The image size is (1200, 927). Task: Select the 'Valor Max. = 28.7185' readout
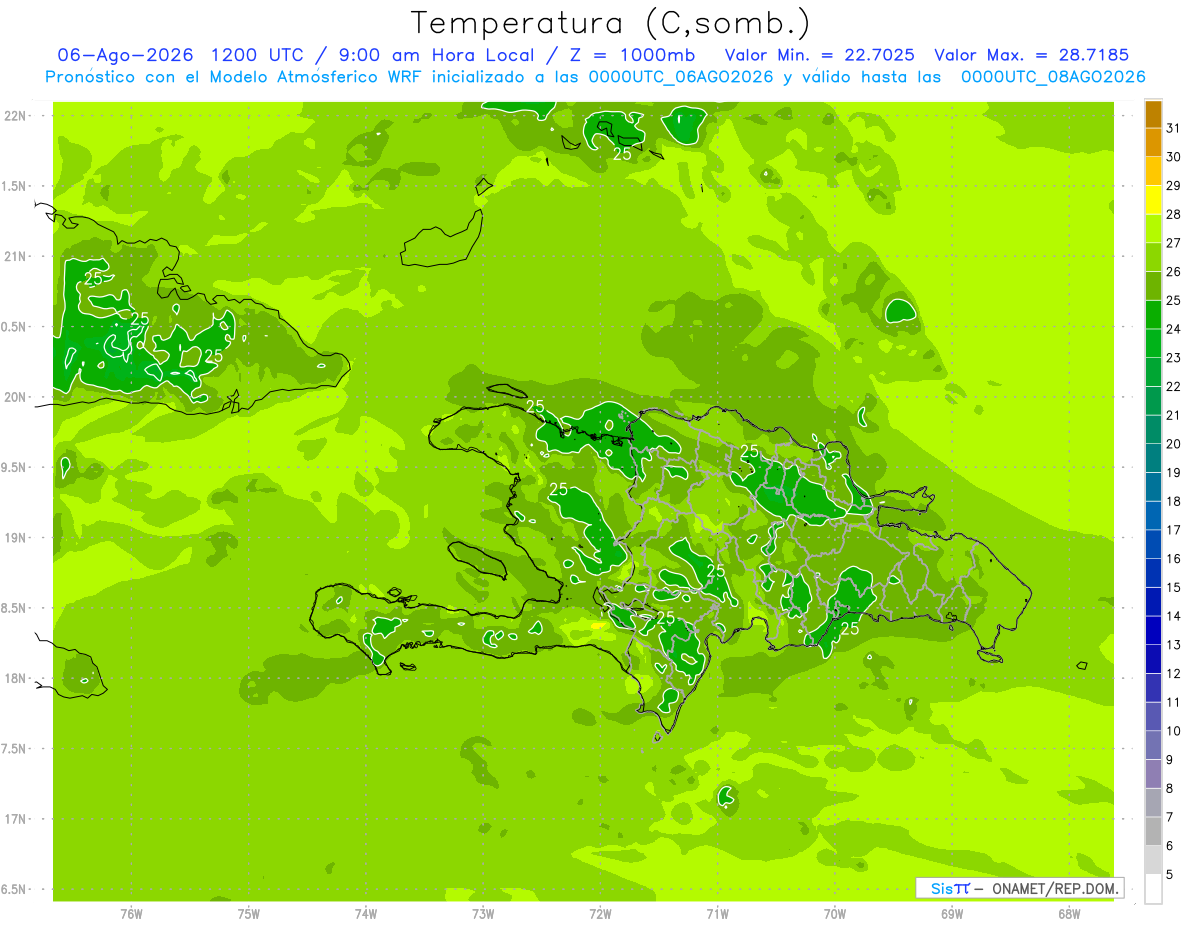(x=1031, y=55)
